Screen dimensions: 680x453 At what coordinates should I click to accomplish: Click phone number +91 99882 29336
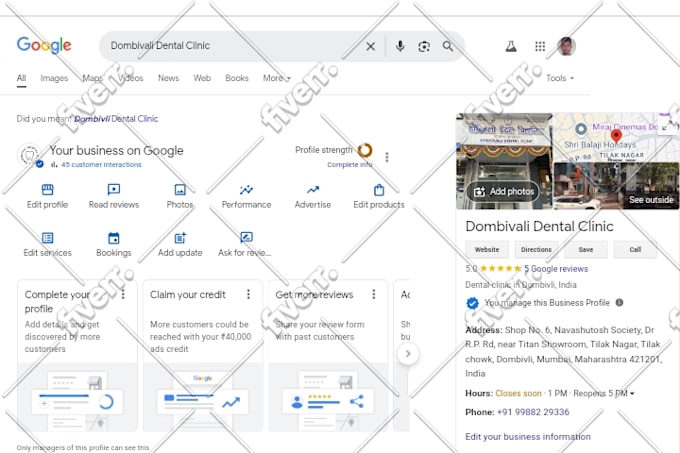(533, 412)
